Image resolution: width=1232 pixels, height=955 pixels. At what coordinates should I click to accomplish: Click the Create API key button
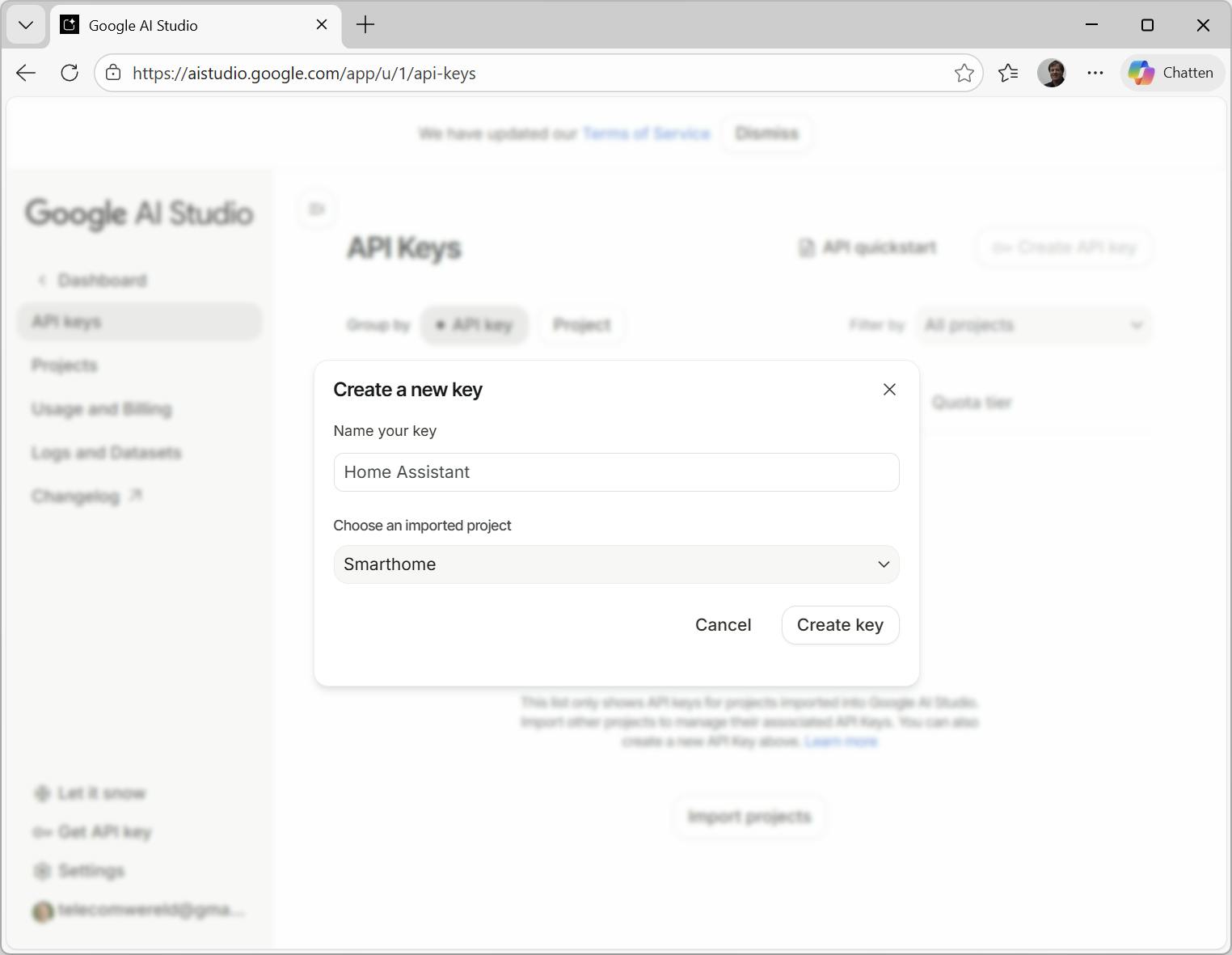tap(1065, 247)
